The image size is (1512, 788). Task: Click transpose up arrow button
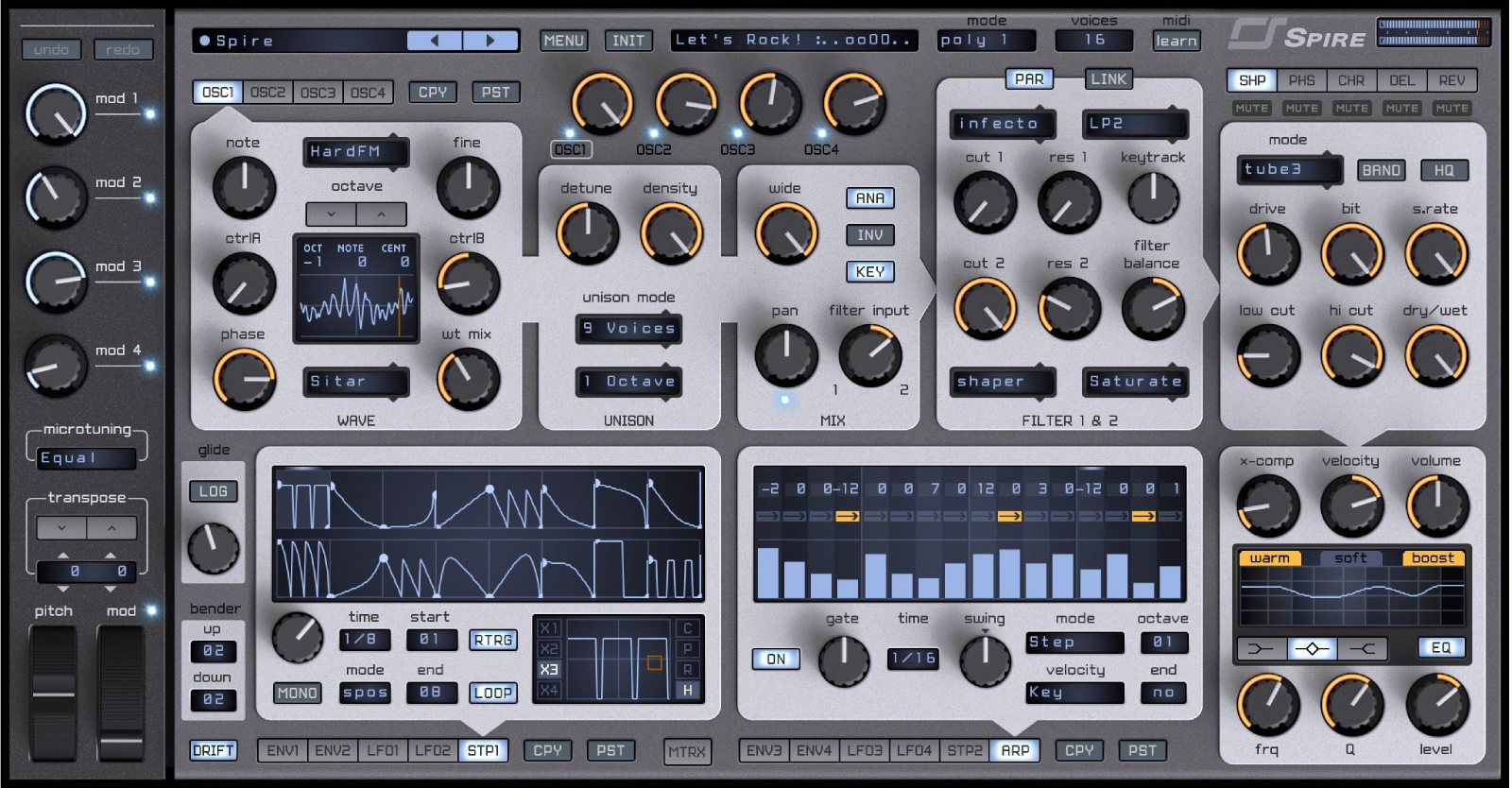pos(112,528)
